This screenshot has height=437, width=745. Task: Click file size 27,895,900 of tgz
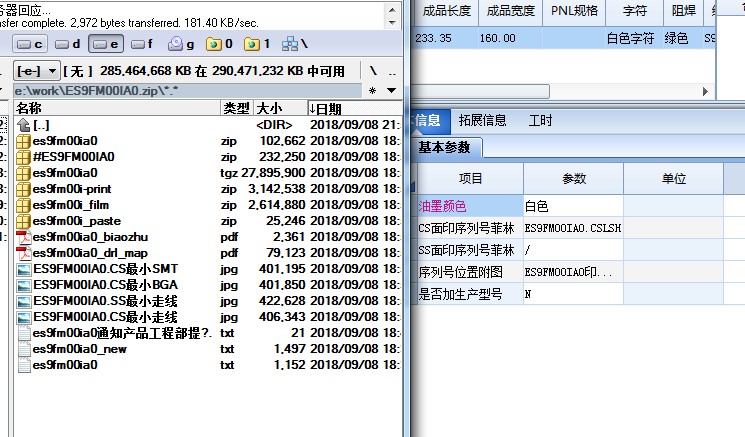pos(273,173)
